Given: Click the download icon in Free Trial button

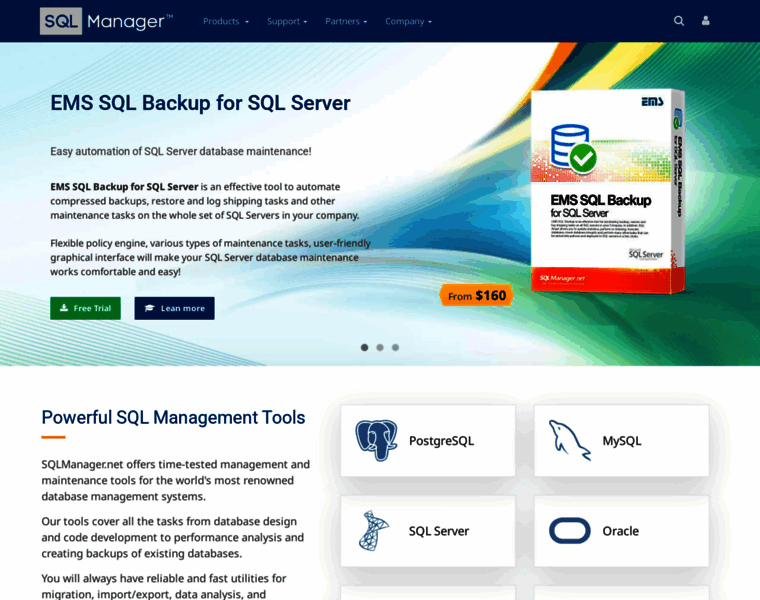Looking at the screenshot, I should 63,308.
